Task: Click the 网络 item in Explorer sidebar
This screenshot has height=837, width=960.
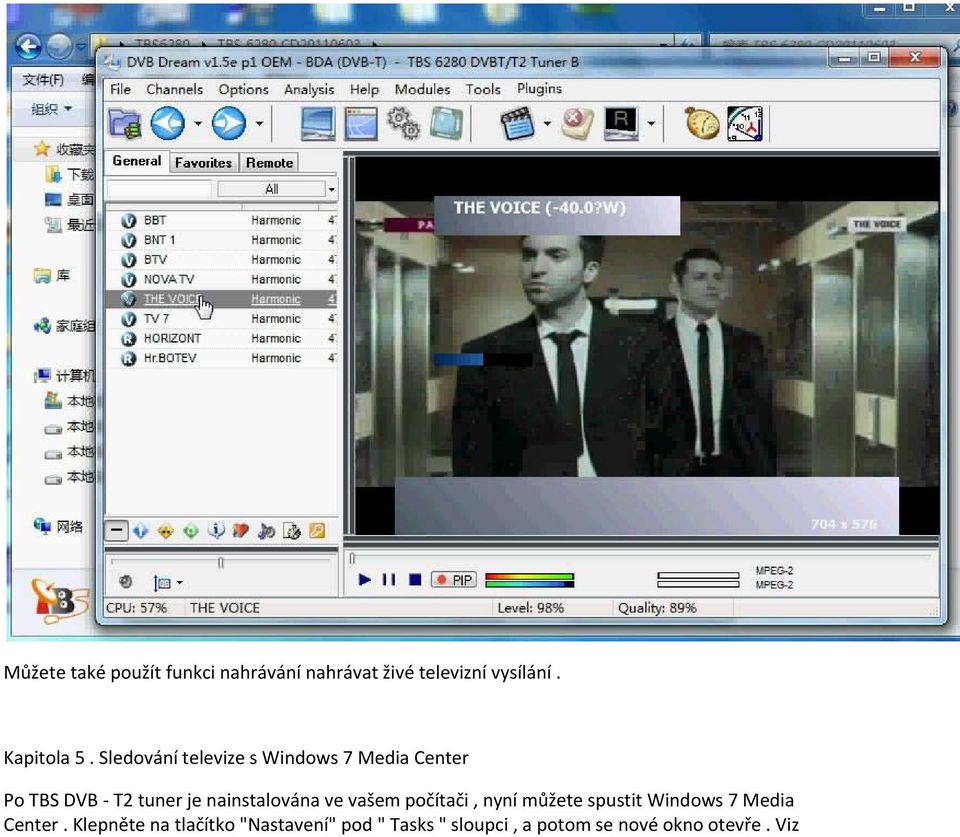Action: pyautogui.click(x=59, y=526)
